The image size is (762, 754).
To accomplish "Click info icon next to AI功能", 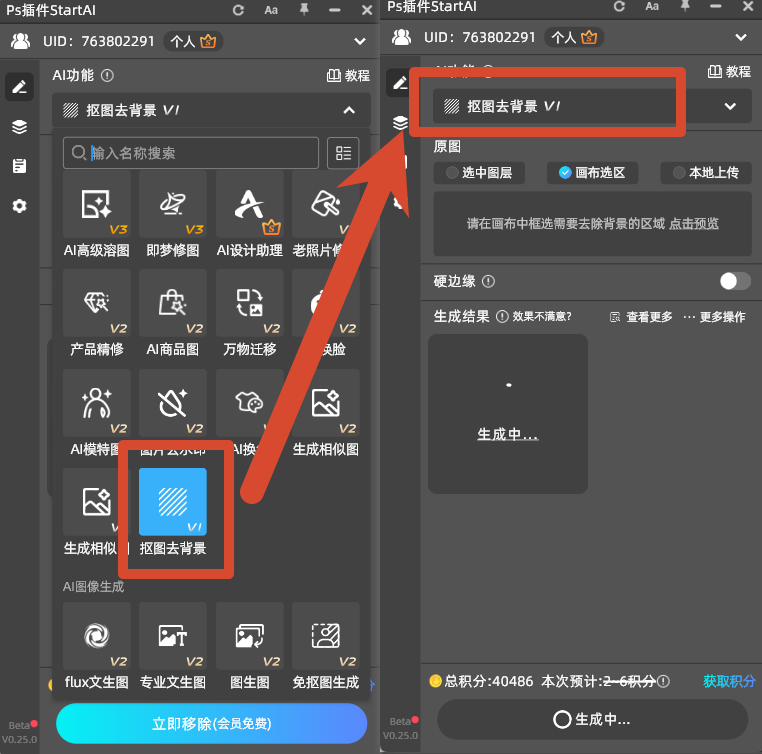I will click(107, 76).
